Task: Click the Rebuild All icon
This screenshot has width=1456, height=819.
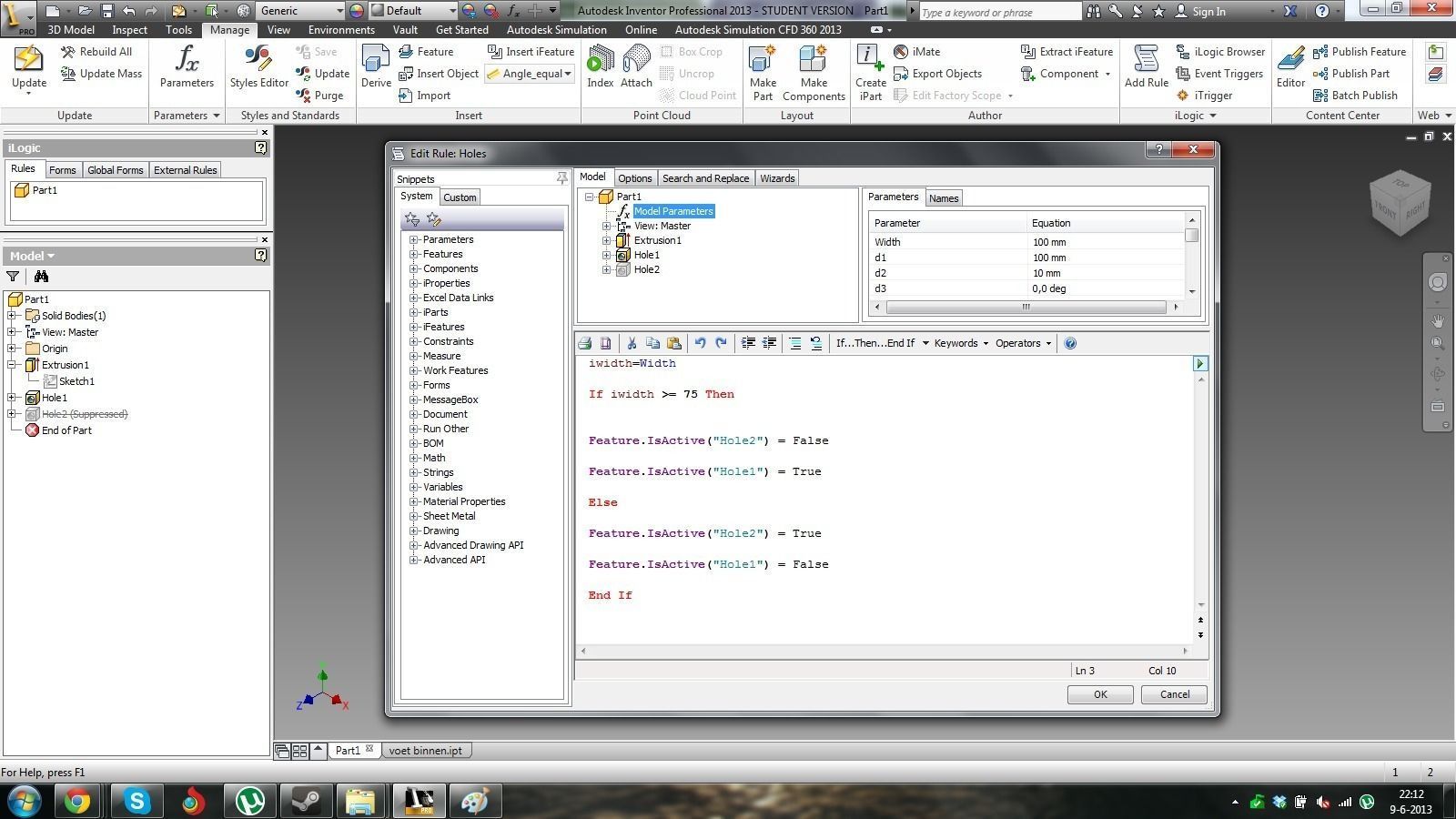Action: [67, 52]
